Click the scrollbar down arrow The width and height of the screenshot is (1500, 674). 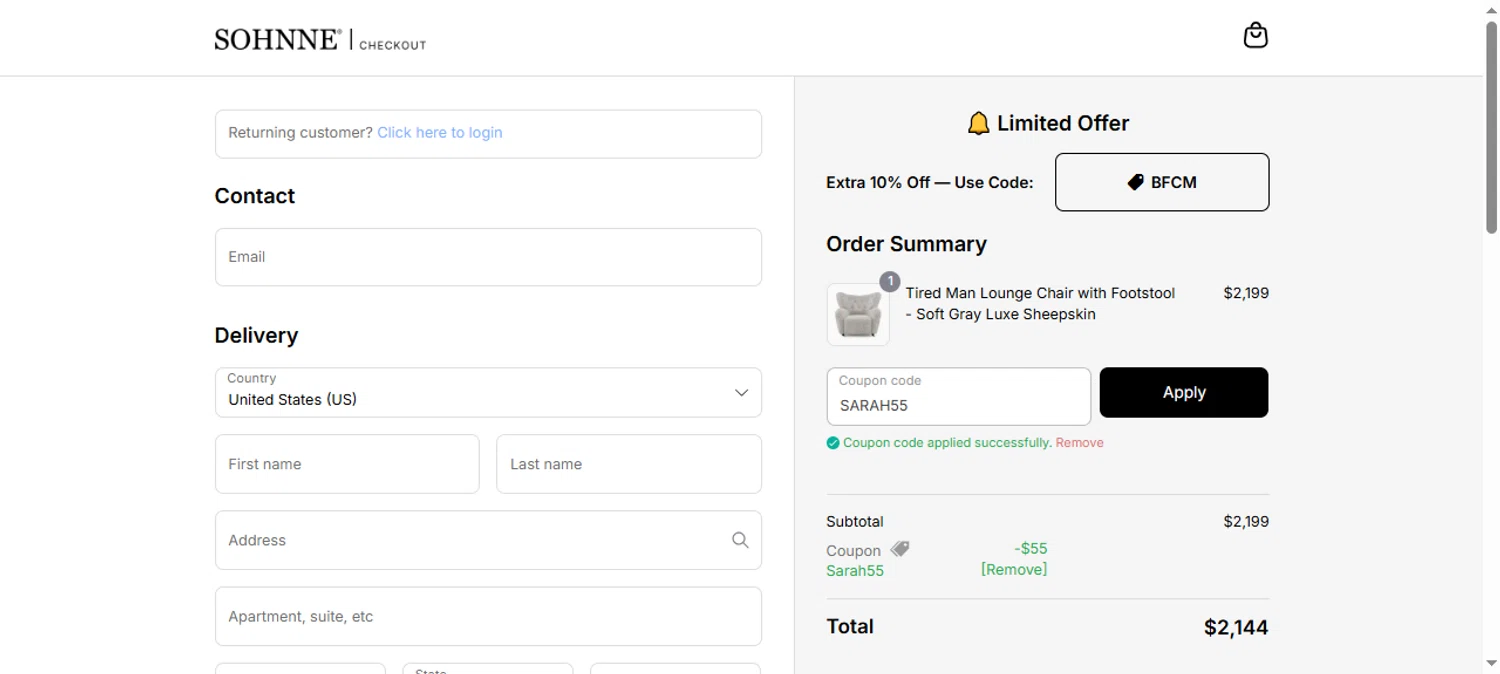[1491, 663]
